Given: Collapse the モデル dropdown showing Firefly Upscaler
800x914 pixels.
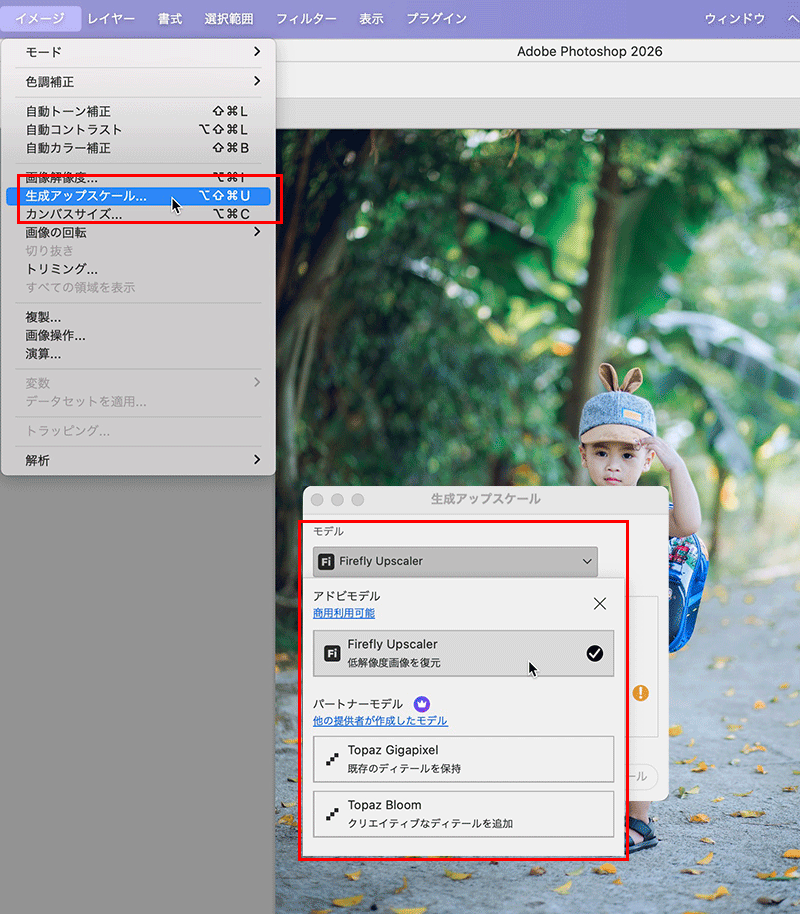Looking at the screenshot, I should click(455, 561).
